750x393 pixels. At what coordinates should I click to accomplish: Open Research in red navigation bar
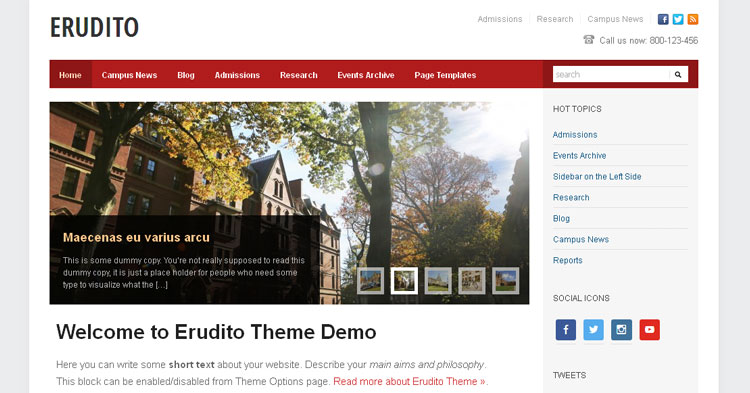[x=298, y=75]
